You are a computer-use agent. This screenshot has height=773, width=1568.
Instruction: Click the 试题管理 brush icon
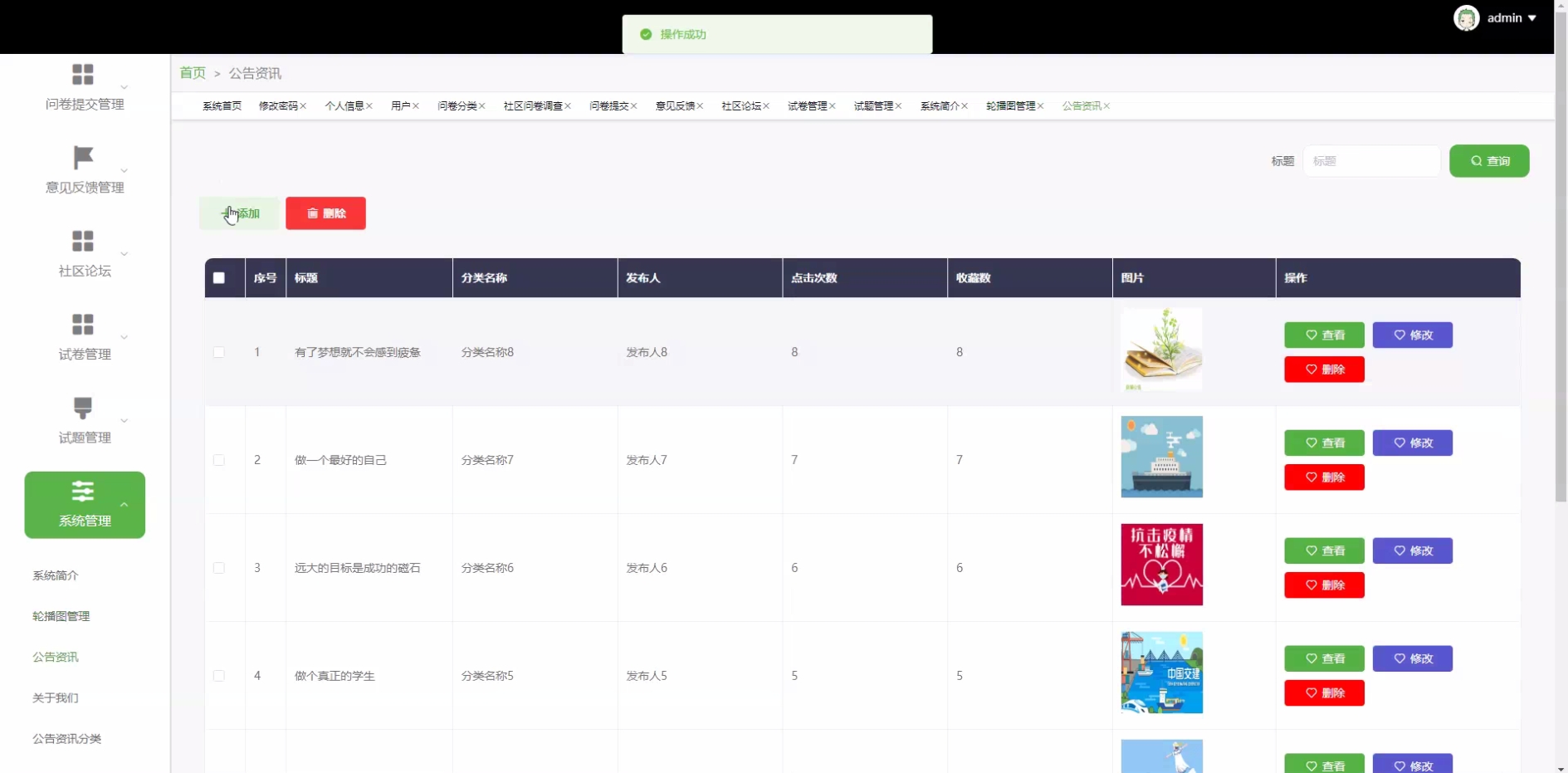coord(82,408)
